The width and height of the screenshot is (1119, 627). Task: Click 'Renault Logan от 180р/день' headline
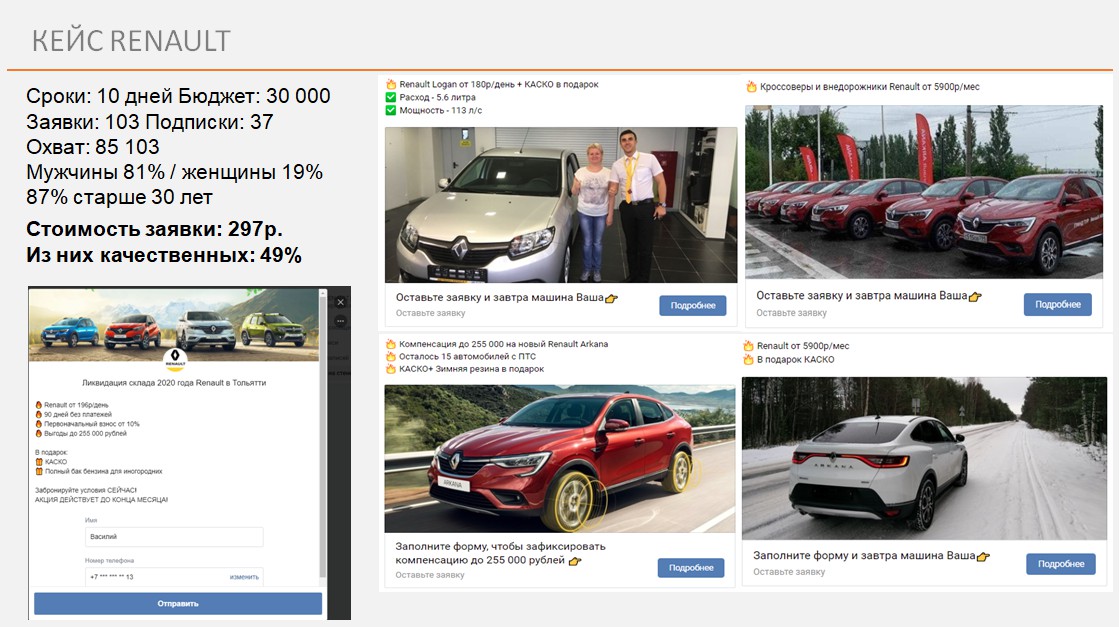(499, 84)
